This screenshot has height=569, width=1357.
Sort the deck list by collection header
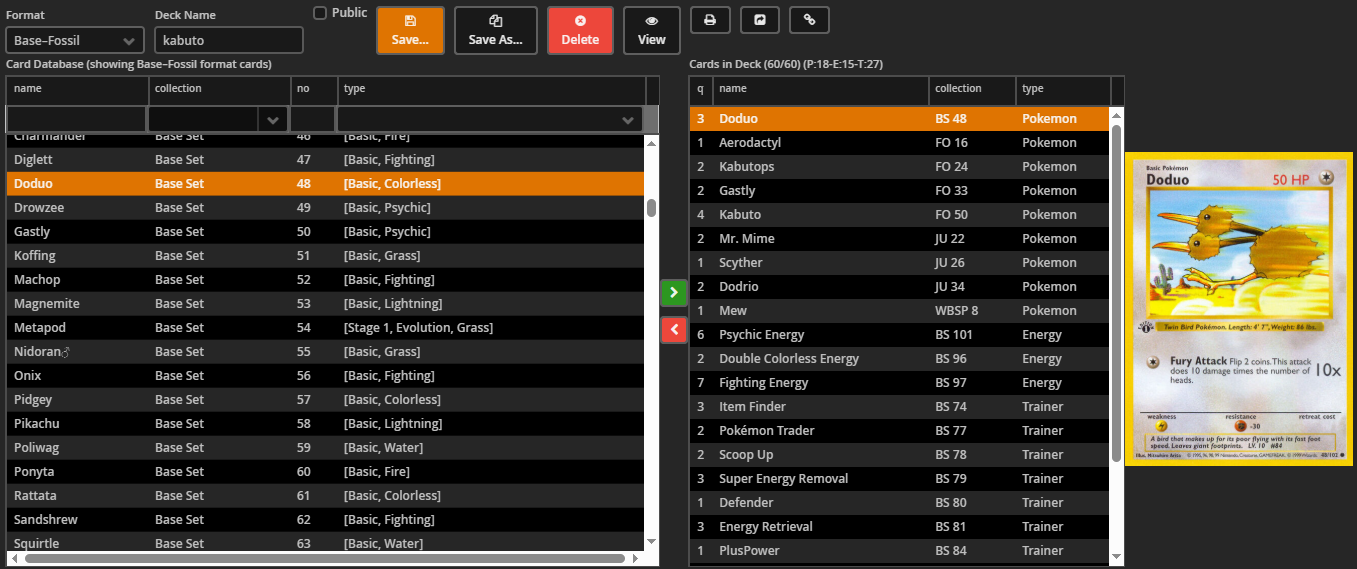[972, 89]
